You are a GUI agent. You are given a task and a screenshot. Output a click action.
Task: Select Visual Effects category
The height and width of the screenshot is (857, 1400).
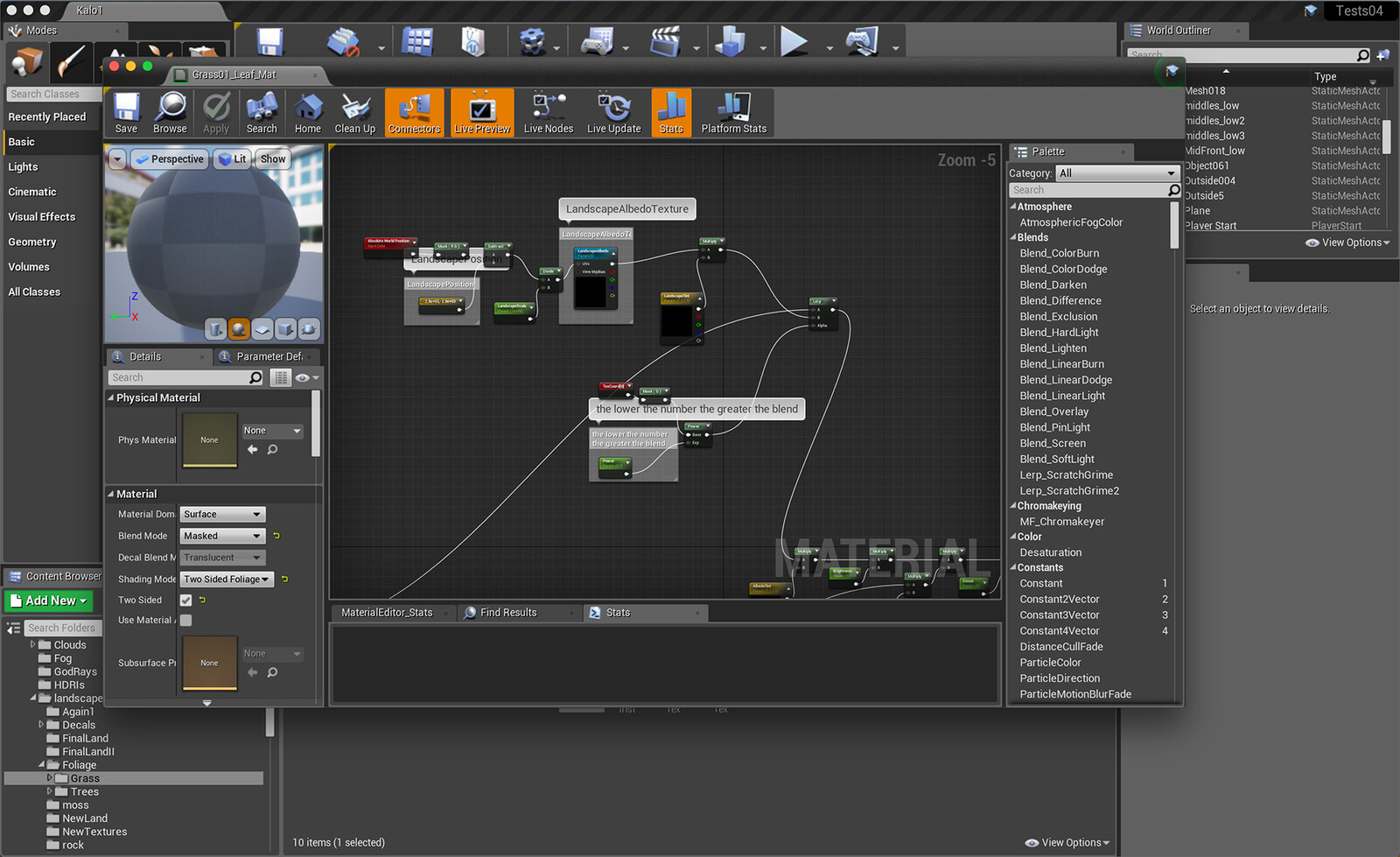(41, 216)
